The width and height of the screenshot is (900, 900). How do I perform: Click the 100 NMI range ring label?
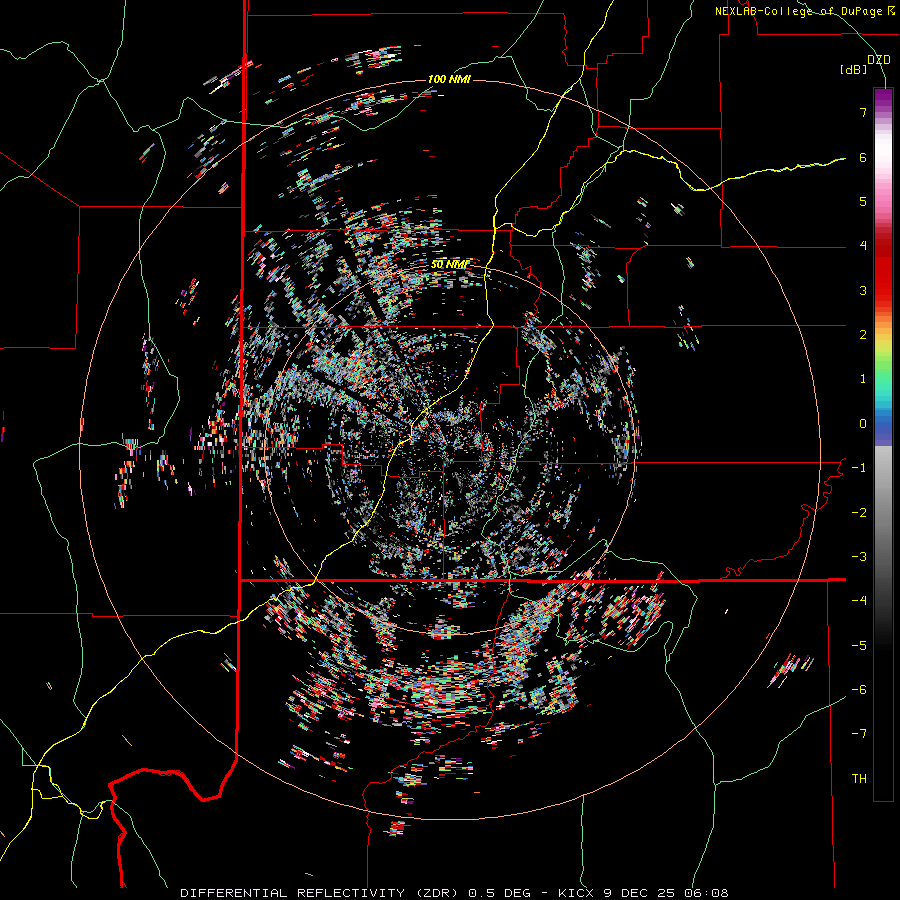pos(449,79)
